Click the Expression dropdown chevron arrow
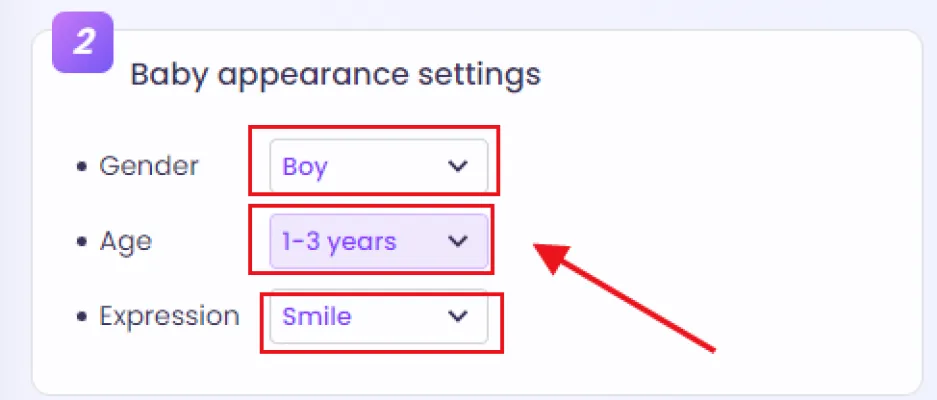 pos(458,317)
